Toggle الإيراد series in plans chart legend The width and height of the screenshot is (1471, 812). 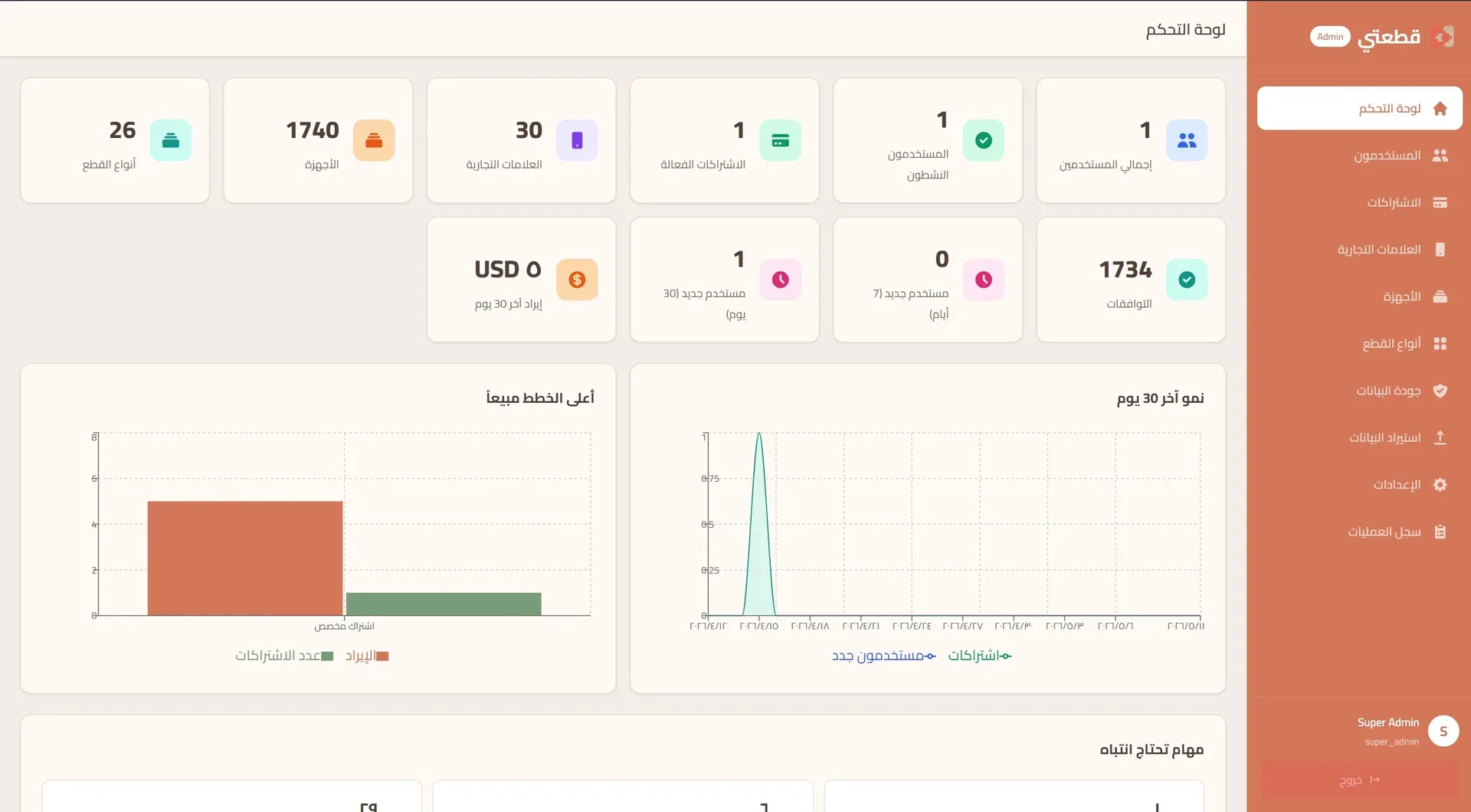pyautogui.click(x=367, y=656)
